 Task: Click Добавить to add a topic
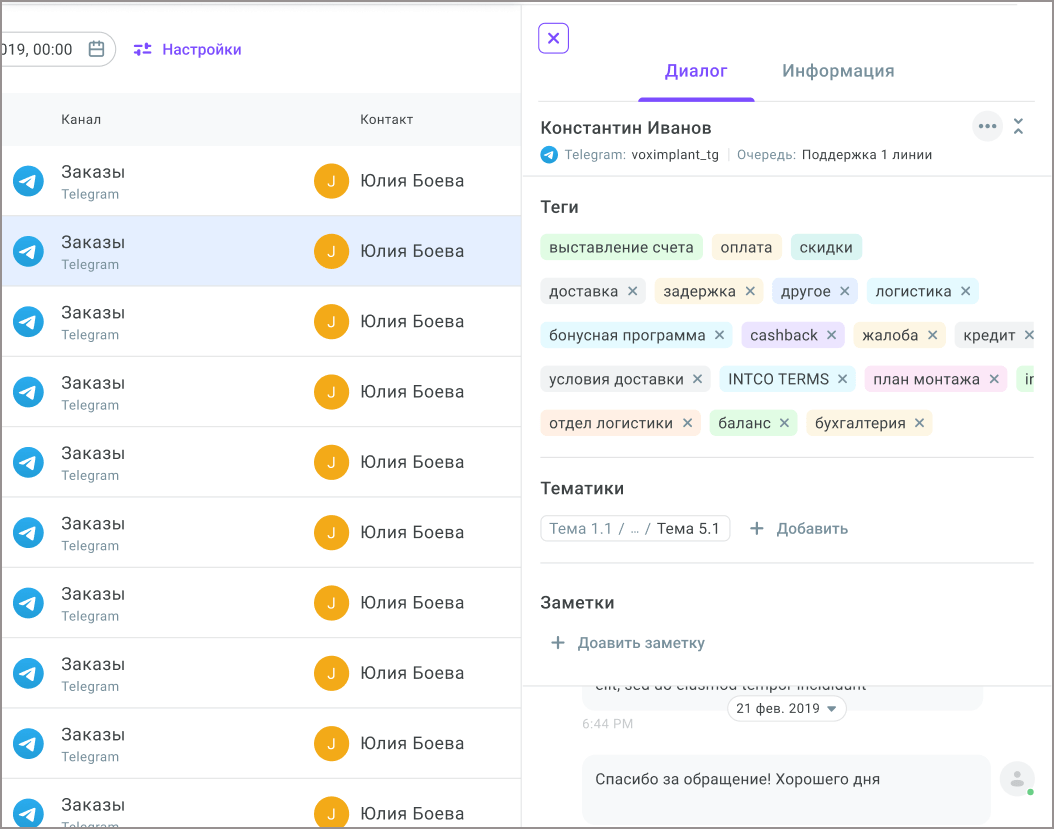point(799,529)
